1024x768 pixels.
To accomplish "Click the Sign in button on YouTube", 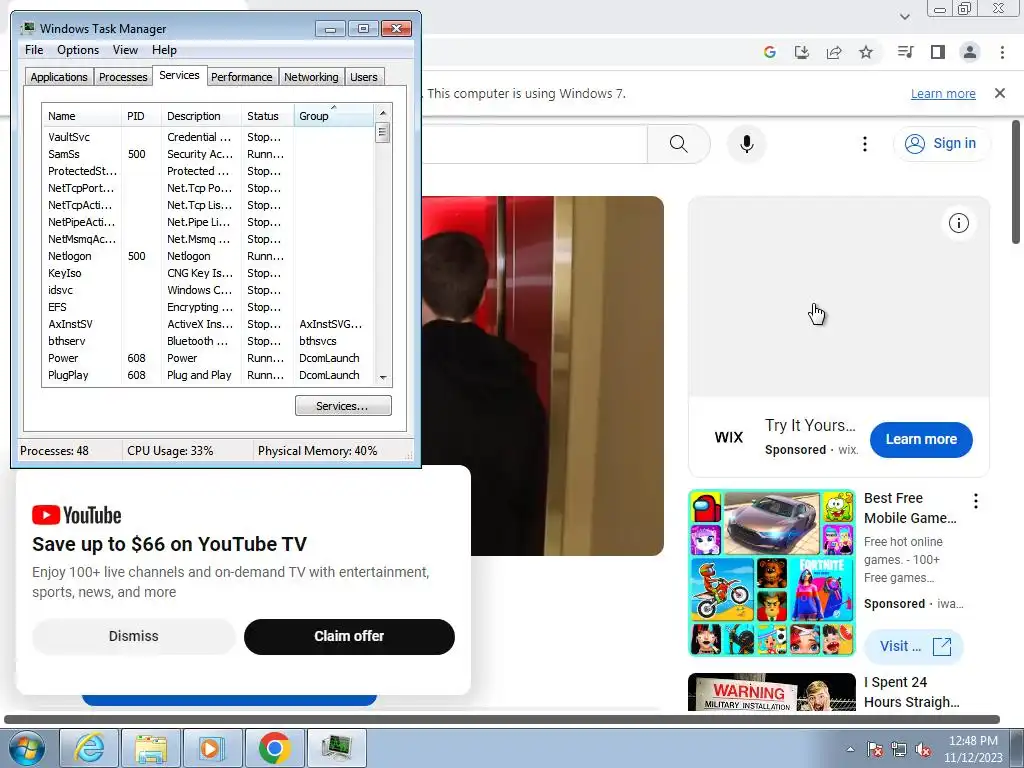I will [942, 143].
